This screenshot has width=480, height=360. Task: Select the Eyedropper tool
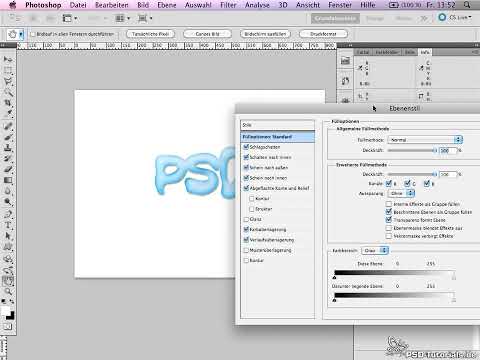(8, 114)
